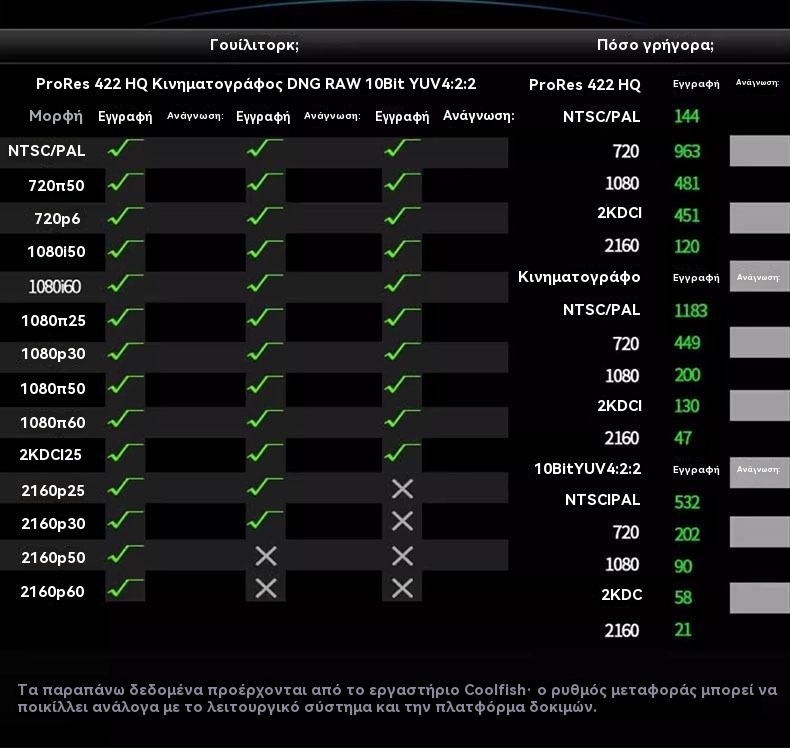Click the 10Bit YUV X mark for 2160p25

point(402,489)
